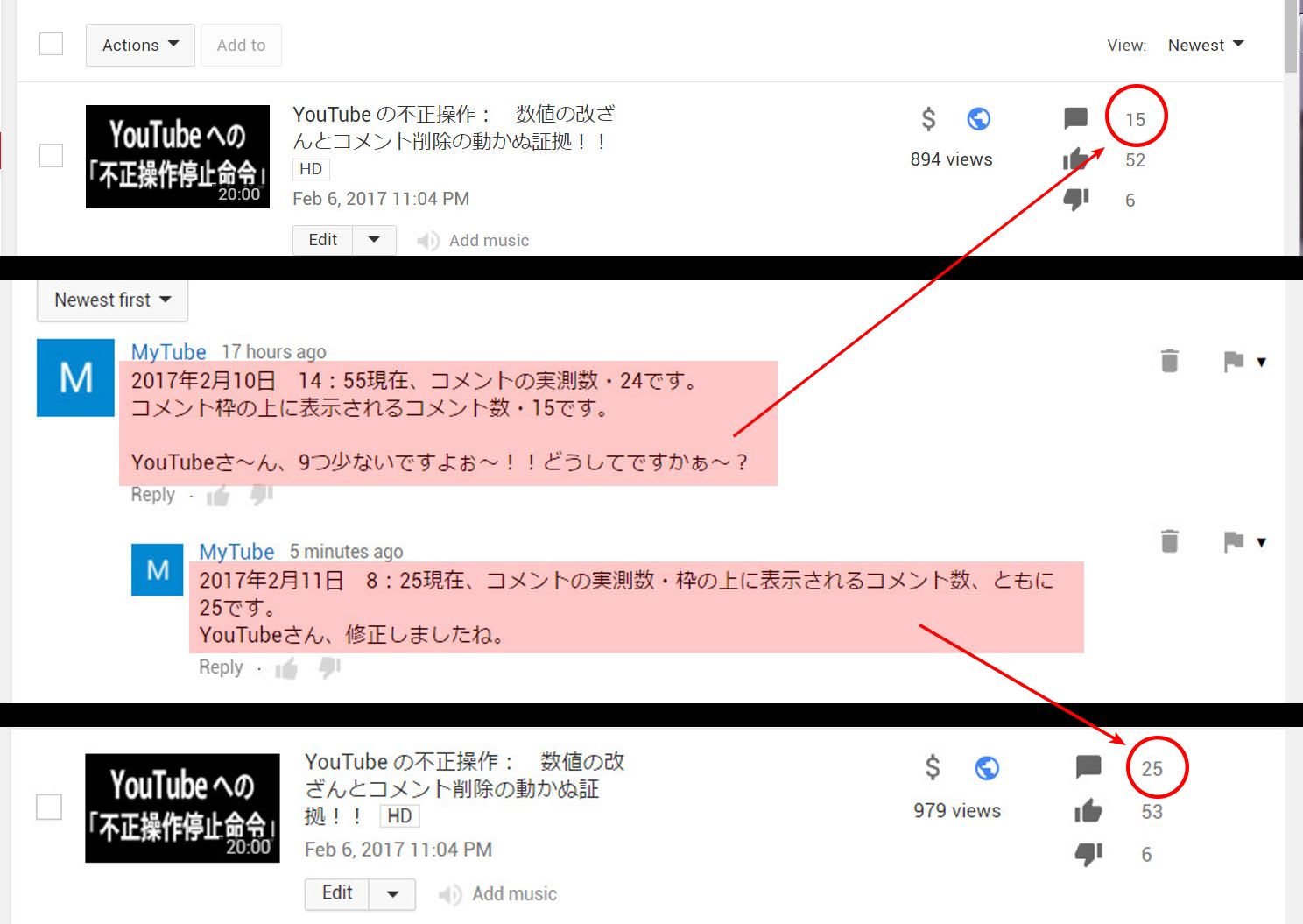Click Edit for the 979 views video
The height and width of the screenshot is (924, 1303).
[337, 893]
